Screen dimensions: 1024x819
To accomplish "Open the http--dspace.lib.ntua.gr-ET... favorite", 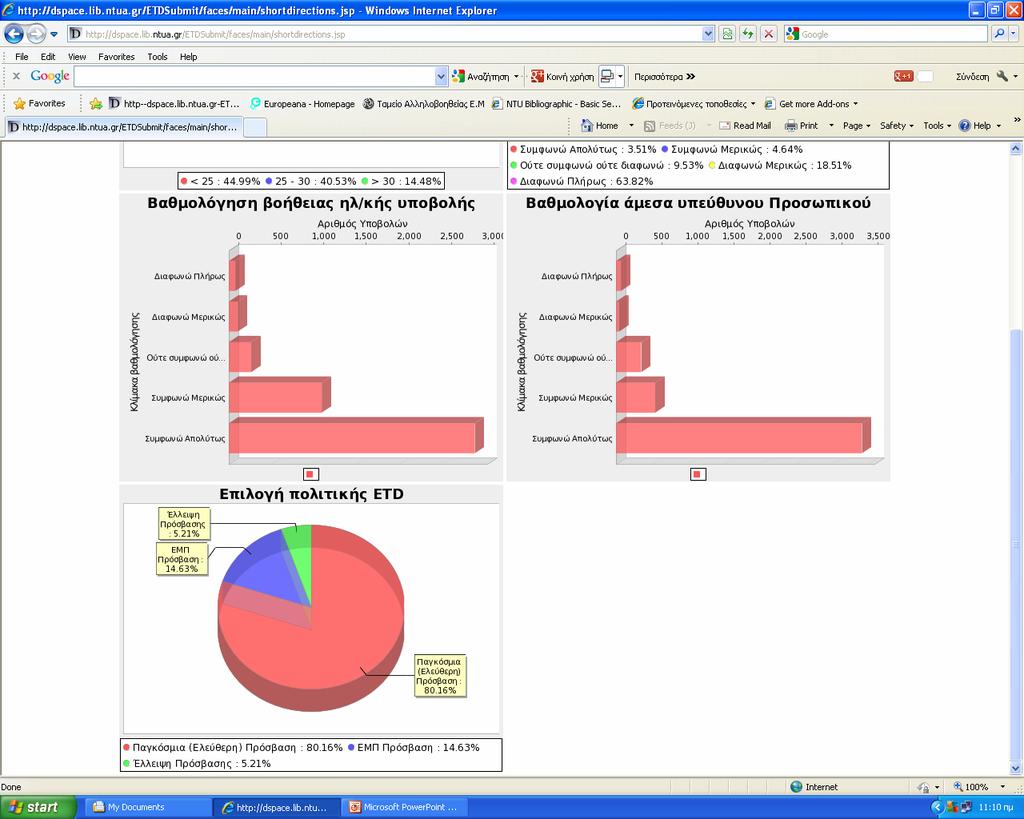I will tap(174, 103).
